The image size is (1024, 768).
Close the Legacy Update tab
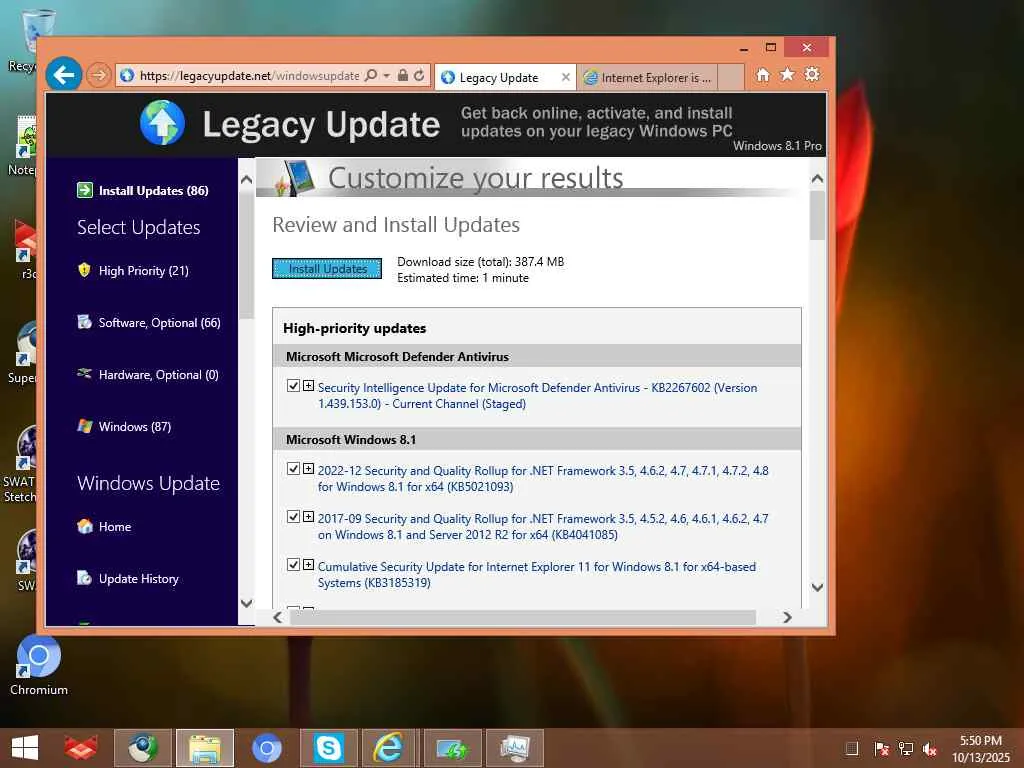[x=566, y=78]
